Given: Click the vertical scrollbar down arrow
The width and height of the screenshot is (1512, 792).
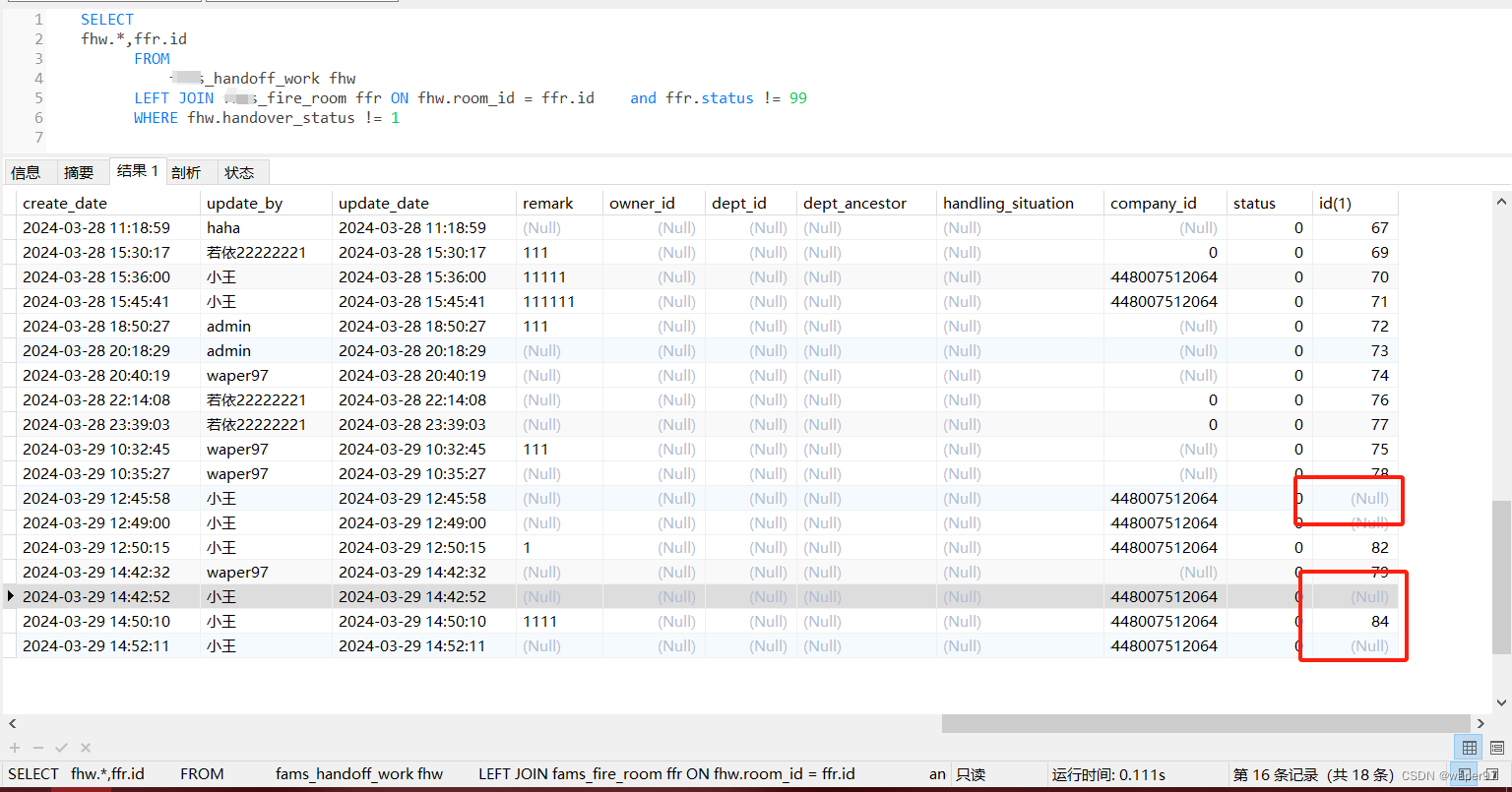Looking at the screenshot, I should coord(1501,702).
